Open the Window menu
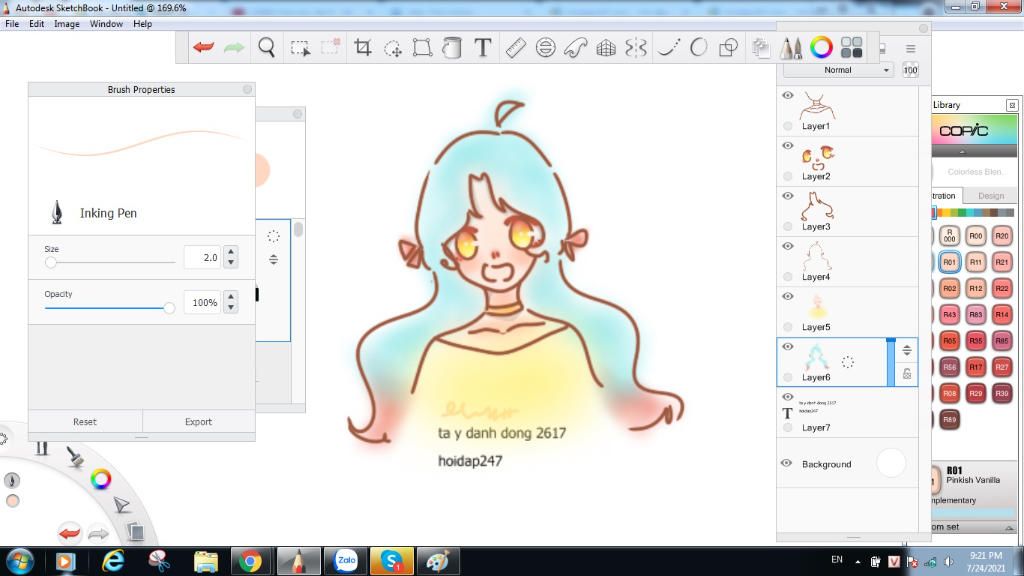1024x576 pixels. coord(106,24)
